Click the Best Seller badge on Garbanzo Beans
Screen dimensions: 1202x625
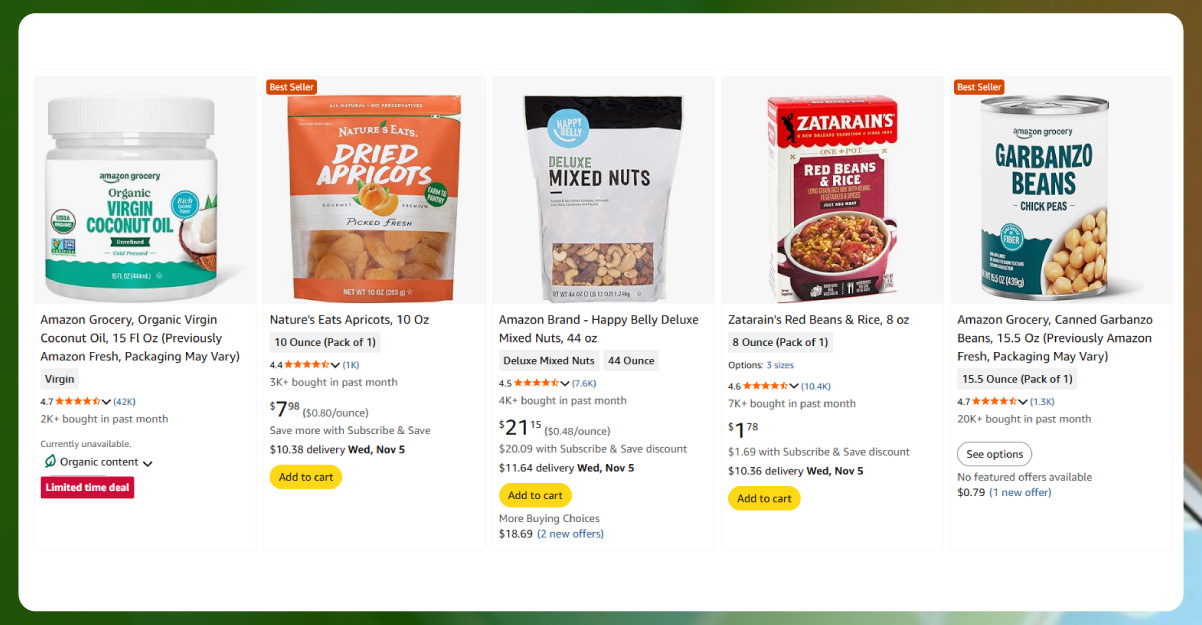(x=979, y=87)
